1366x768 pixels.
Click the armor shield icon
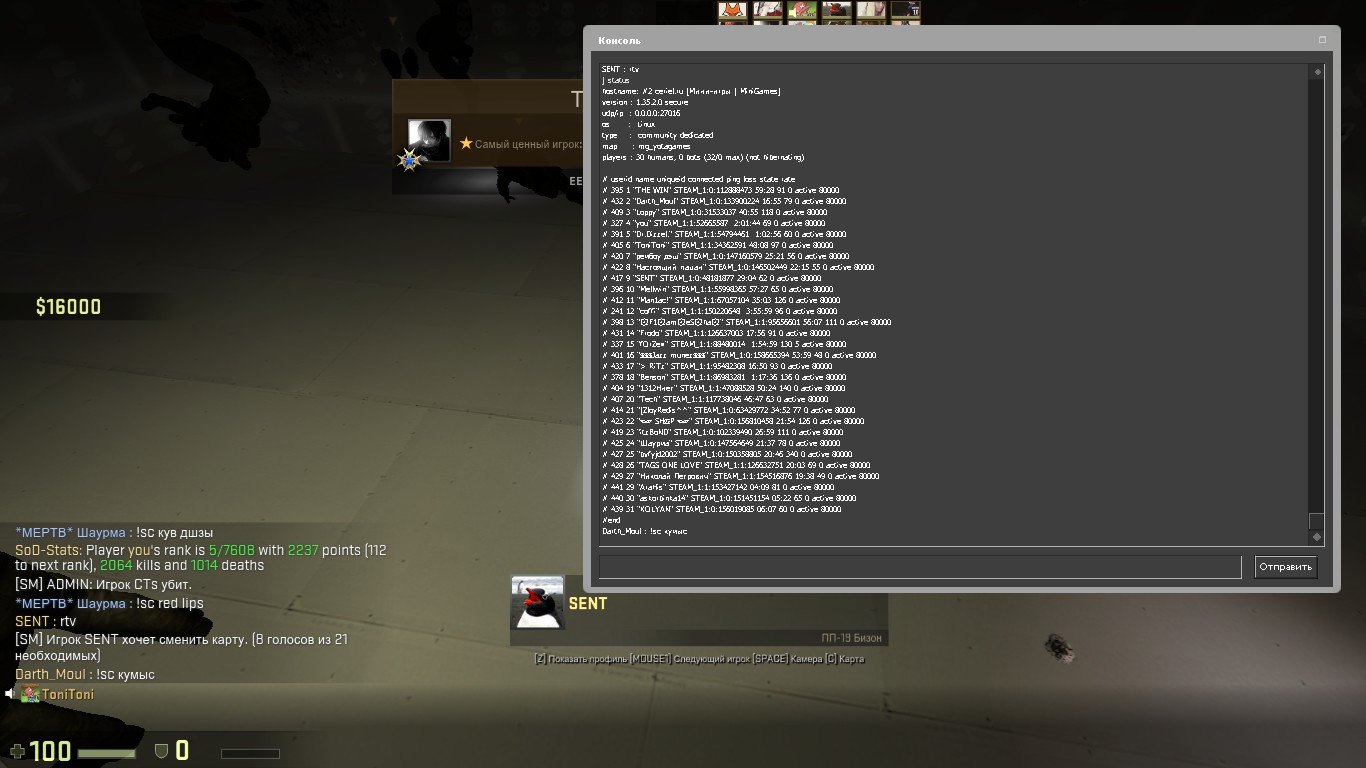coord(161,751)
